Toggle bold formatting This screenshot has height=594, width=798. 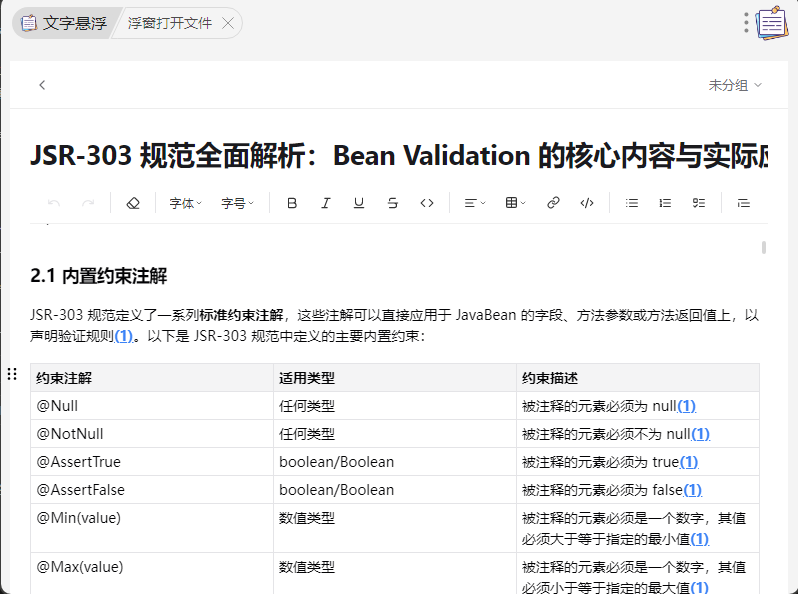coord(292,203)
